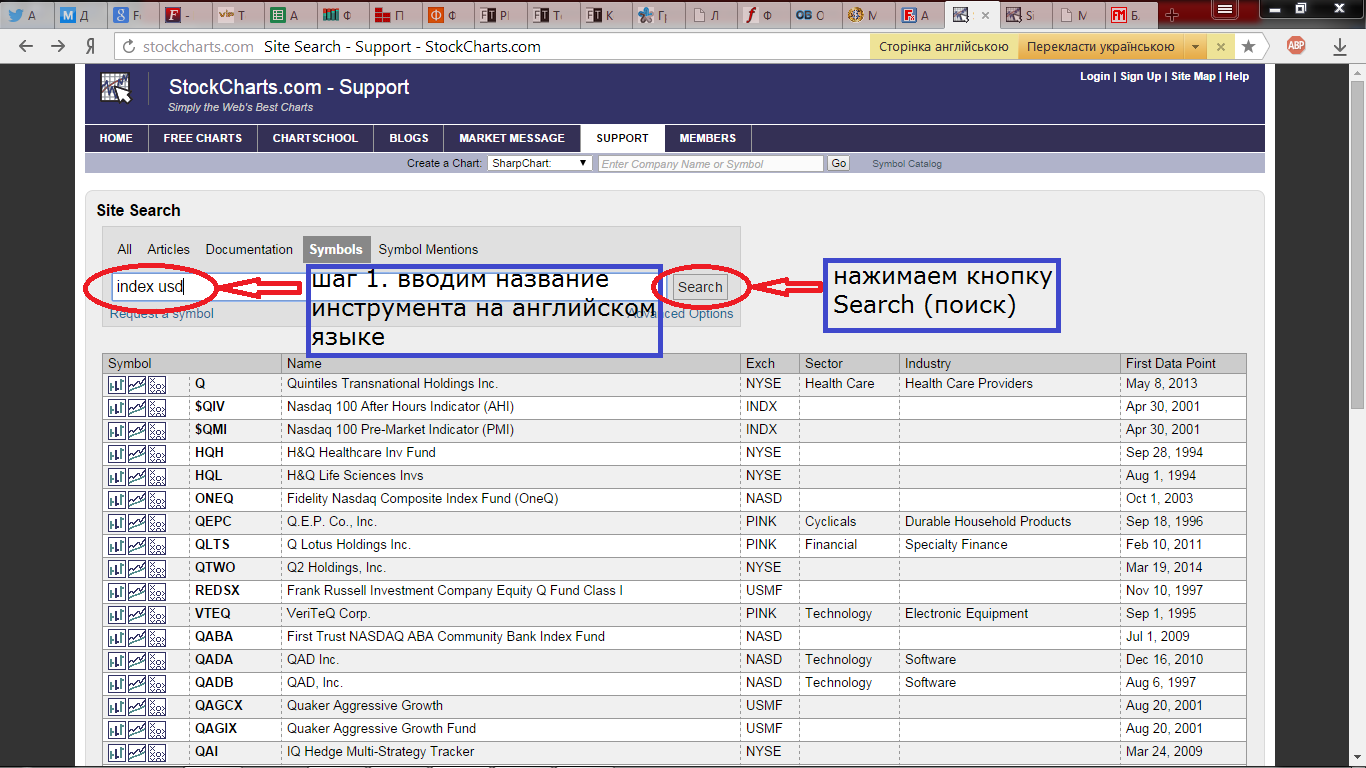Viewport: 1366px width, 768px height.
Task: Open SharpChart bar icon for symbol Q
Action: 116,384
